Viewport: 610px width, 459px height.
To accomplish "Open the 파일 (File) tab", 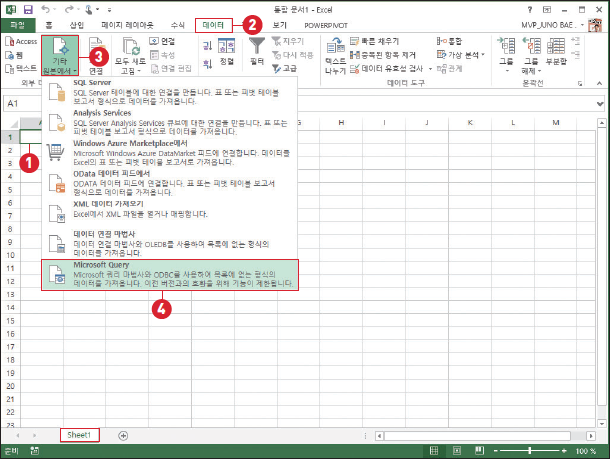I will 18,25.
